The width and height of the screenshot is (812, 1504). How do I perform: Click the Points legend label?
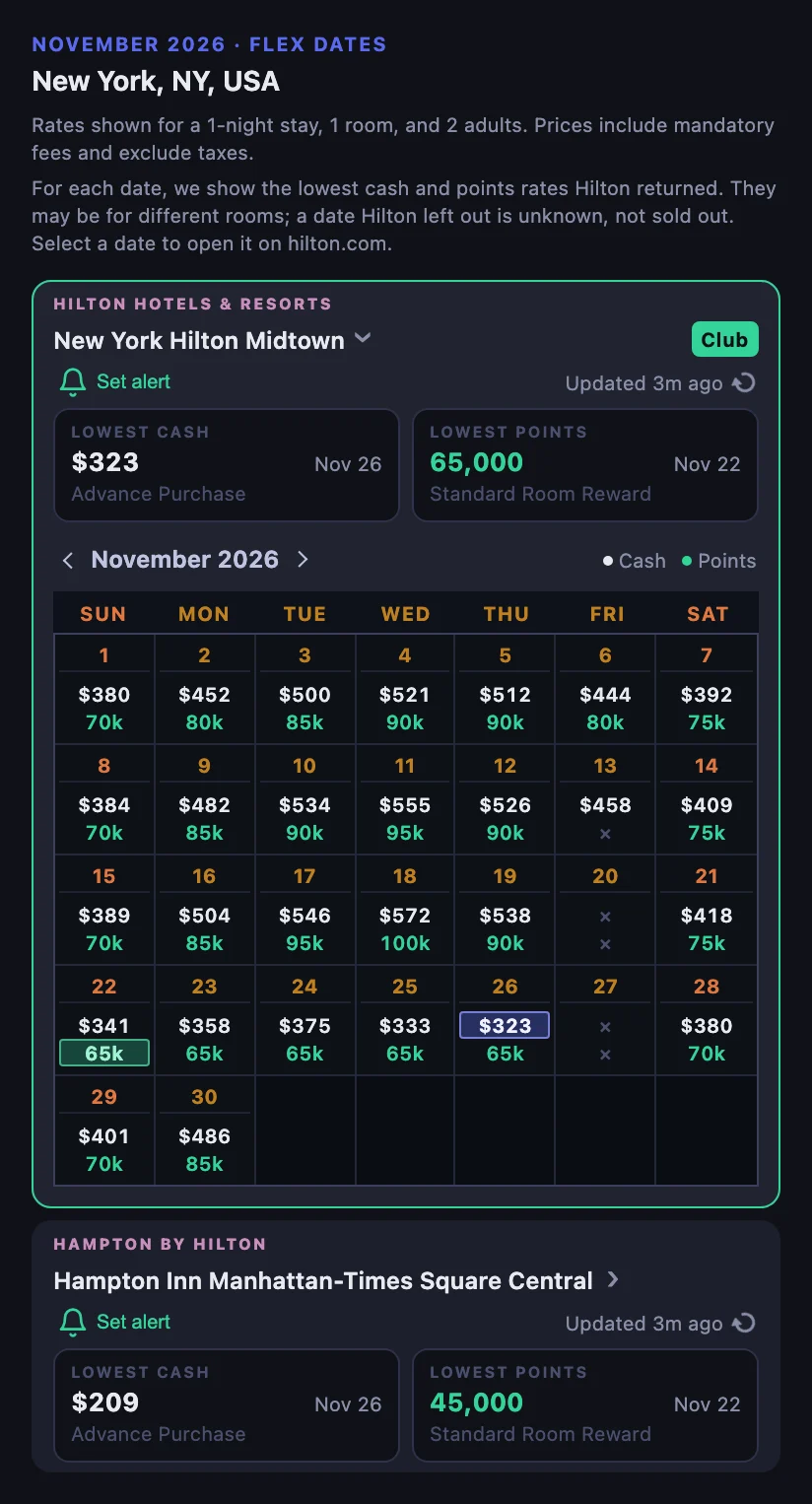click(727, 561)
